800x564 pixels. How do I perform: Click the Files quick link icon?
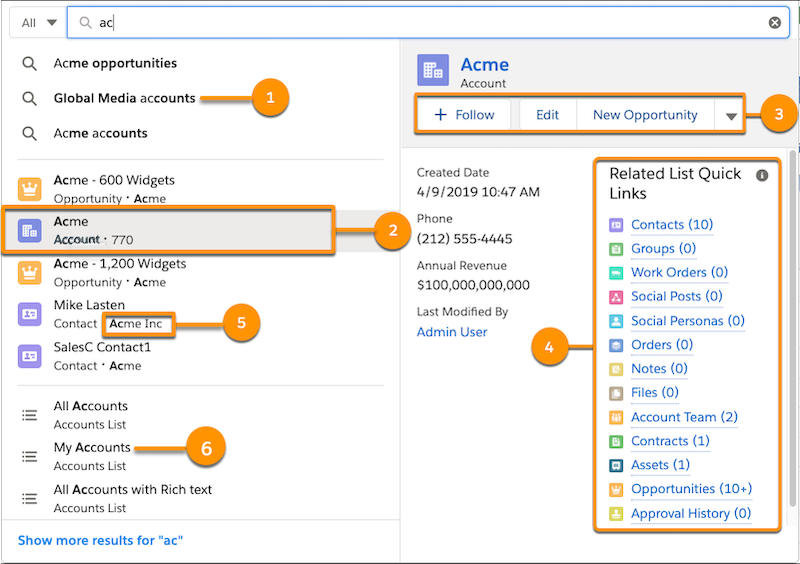(x=616, y=394)
